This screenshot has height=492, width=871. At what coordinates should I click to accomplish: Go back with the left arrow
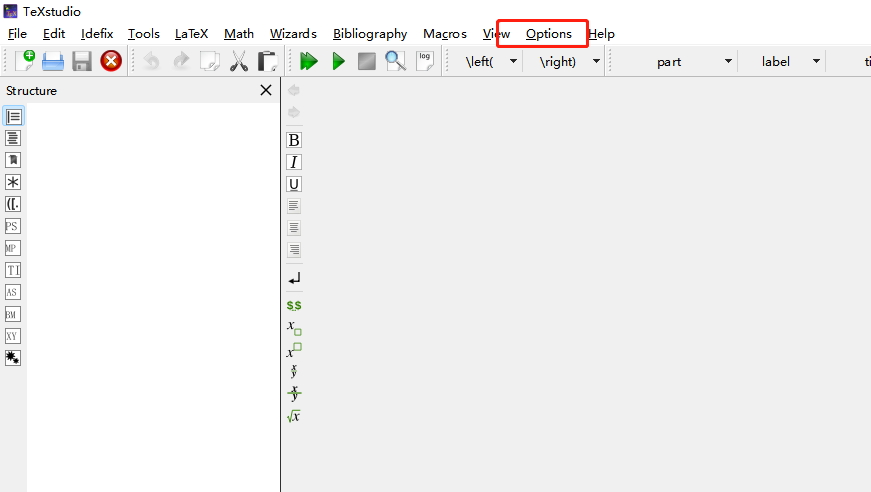click(x=294, y=90)
